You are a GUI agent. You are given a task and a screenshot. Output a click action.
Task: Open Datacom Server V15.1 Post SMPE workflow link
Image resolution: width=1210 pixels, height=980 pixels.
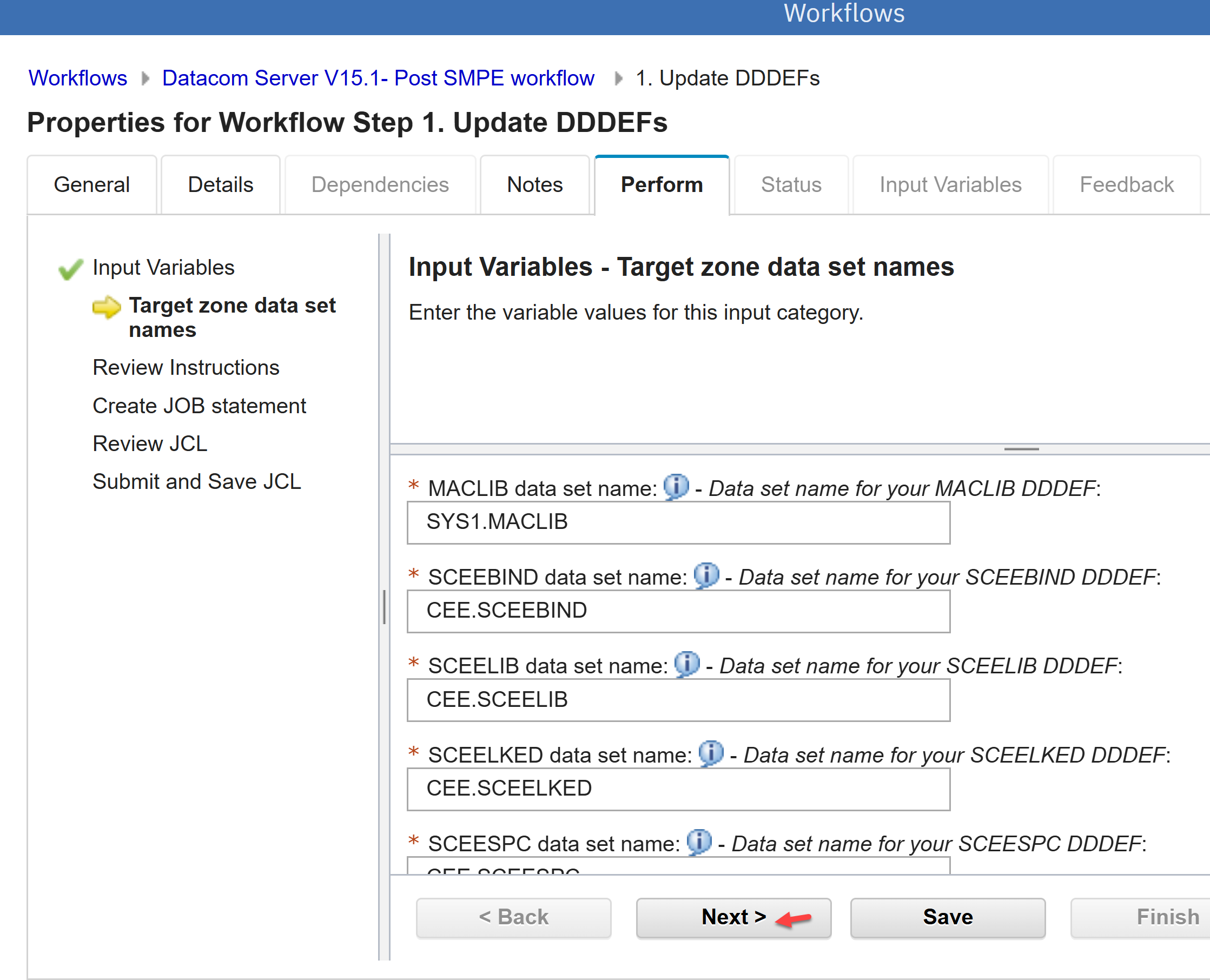point(378,78)
